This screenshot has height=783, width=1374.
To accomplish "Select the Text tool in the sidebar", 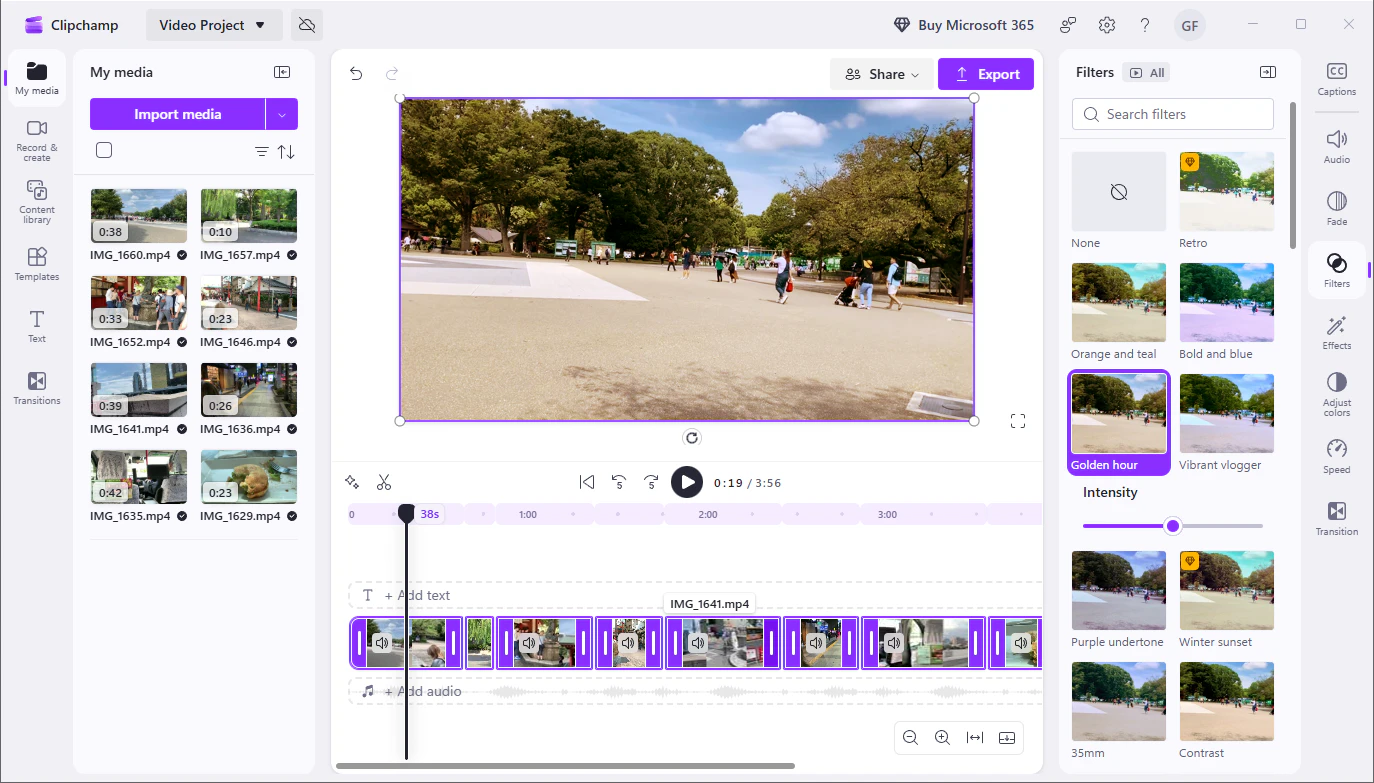I will pyautogui.click(x=36, y=327).
